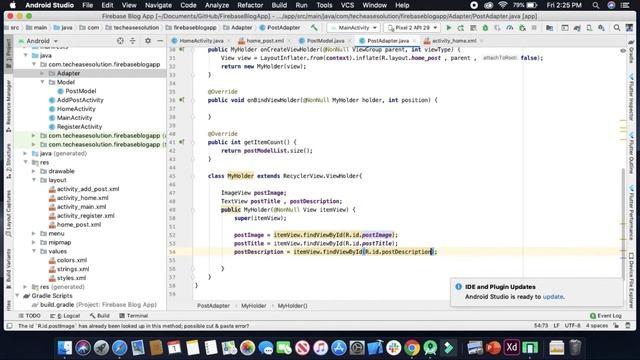Expand the mipmap folder
640x360 pixels.
click(34, 242)
